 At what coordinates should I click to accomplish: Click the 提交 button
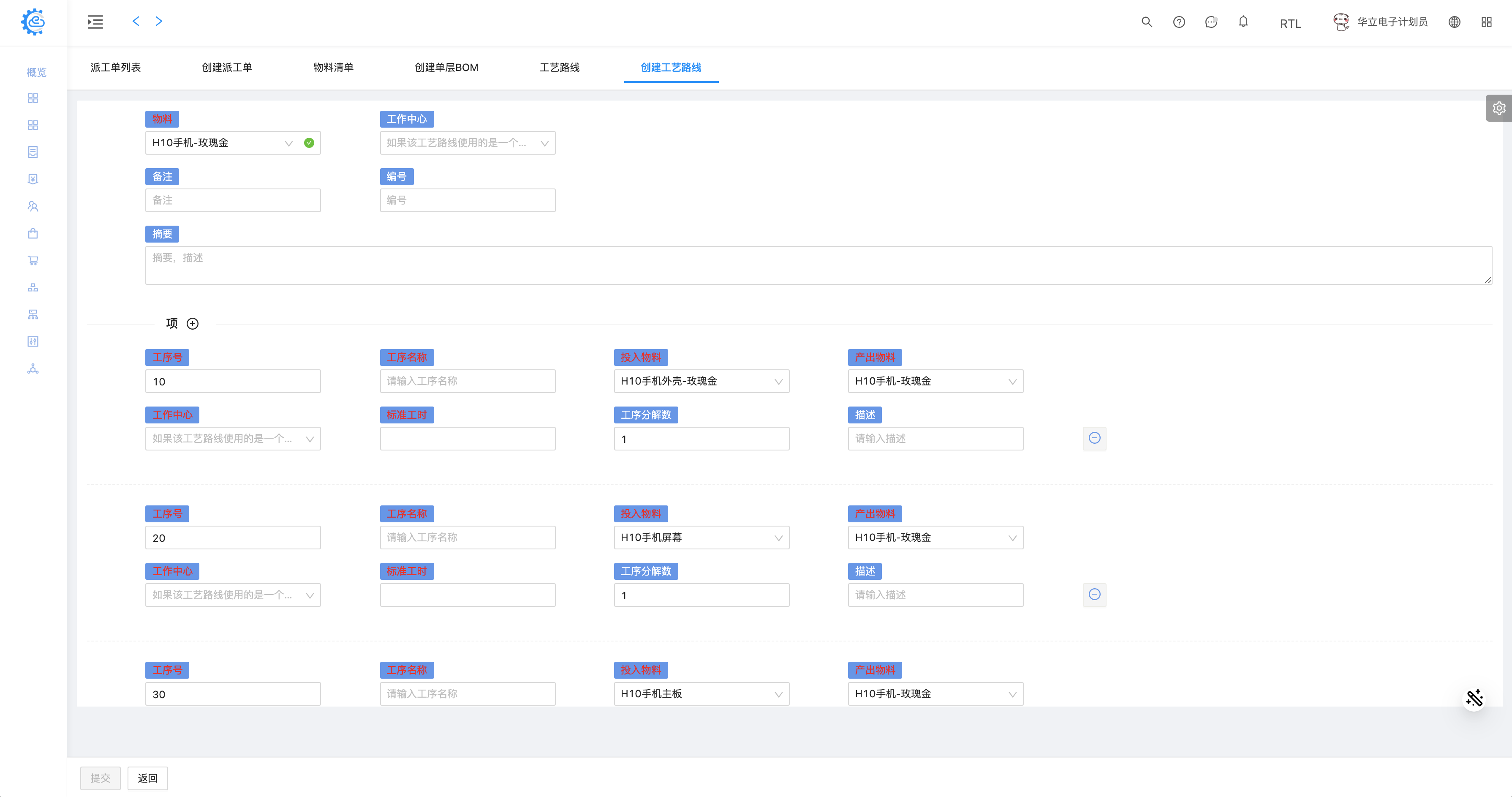coord(101,778)
